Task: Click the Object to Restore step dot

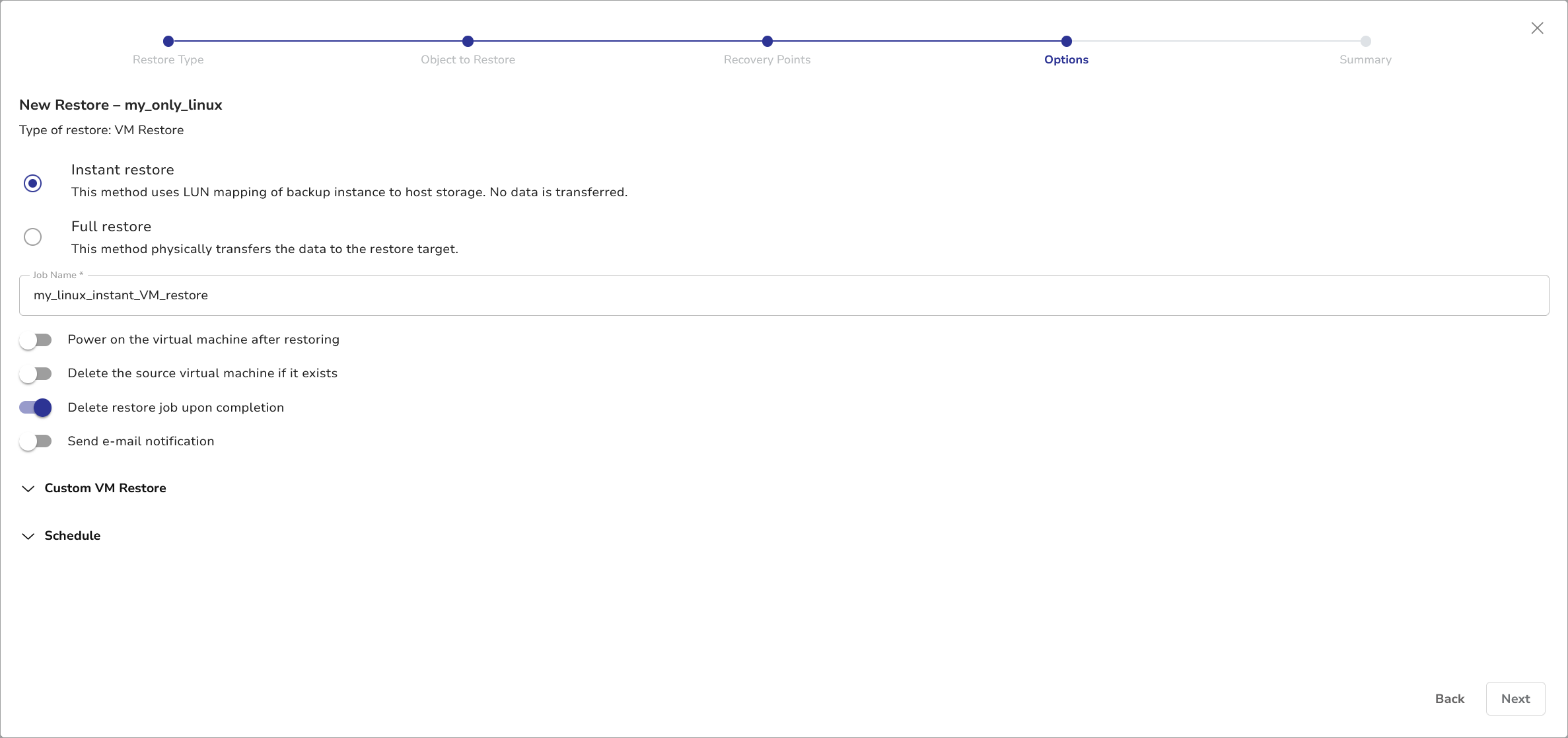Action: (x=468, y=41)
